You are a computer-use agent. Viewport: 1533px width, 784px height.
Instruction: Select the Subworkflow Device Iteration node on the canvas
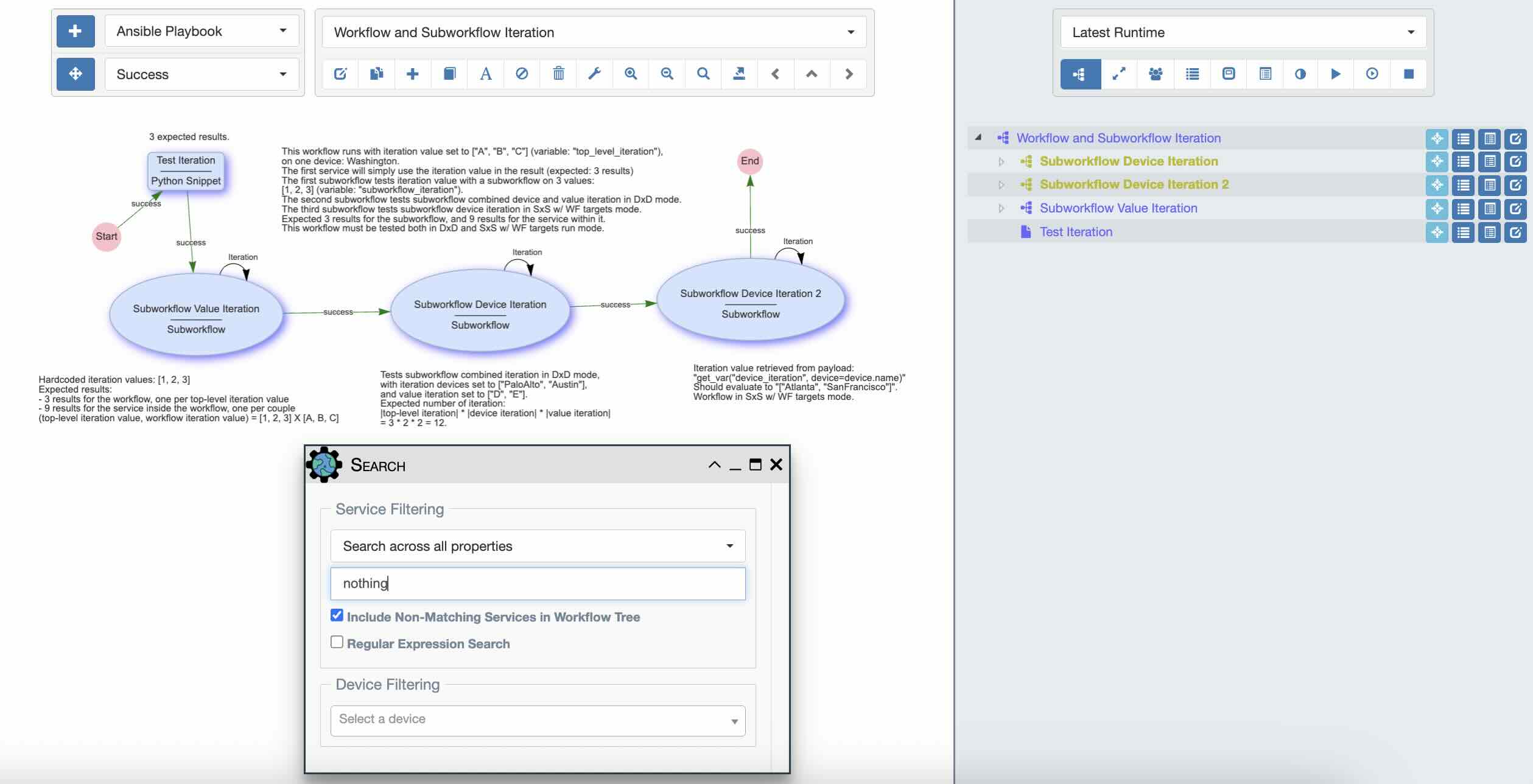click(480, 311)
